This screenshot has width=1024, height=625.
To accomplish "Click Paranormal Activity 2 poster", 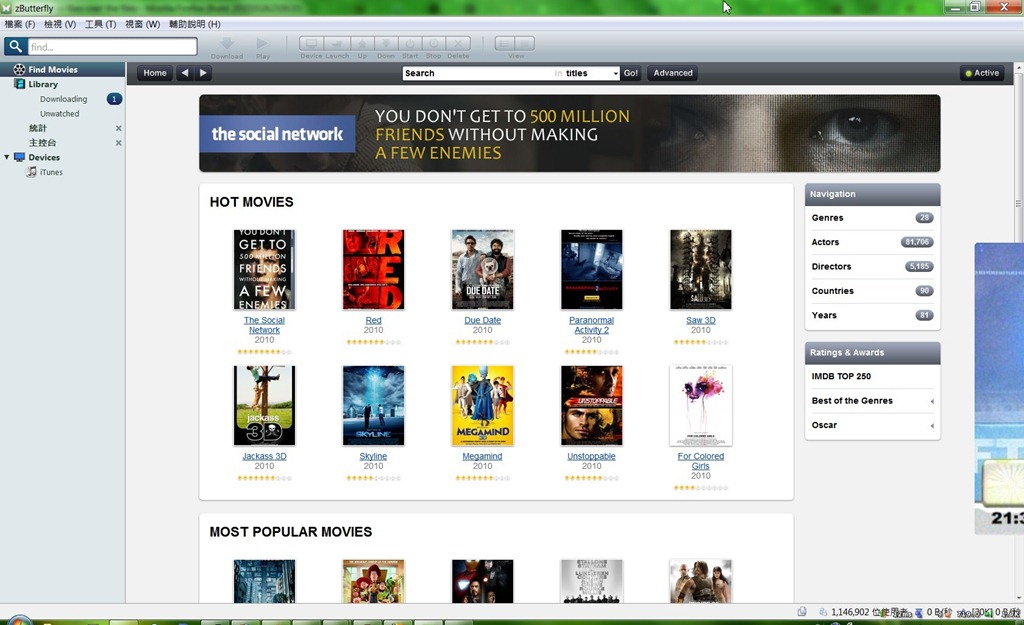I will (x=592, y=269).
